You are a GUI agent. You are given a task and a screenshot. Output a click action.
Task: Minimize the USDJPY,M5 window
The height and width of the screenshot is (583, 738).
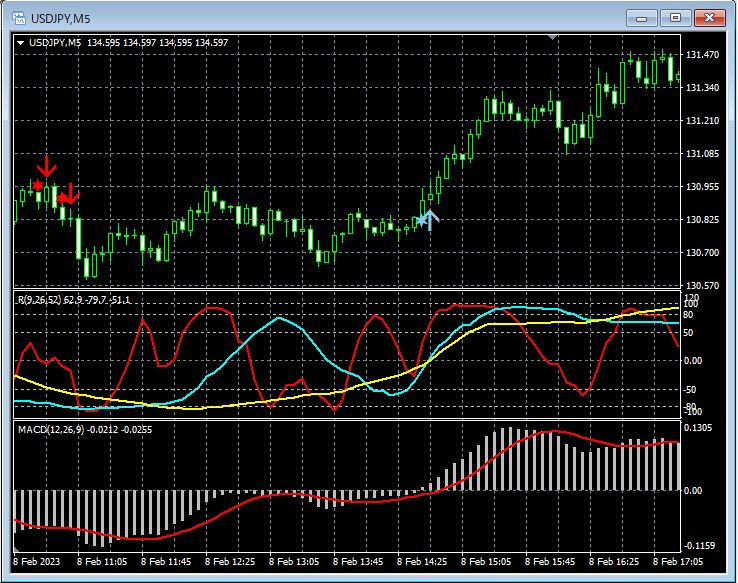(x=642, y=18)
